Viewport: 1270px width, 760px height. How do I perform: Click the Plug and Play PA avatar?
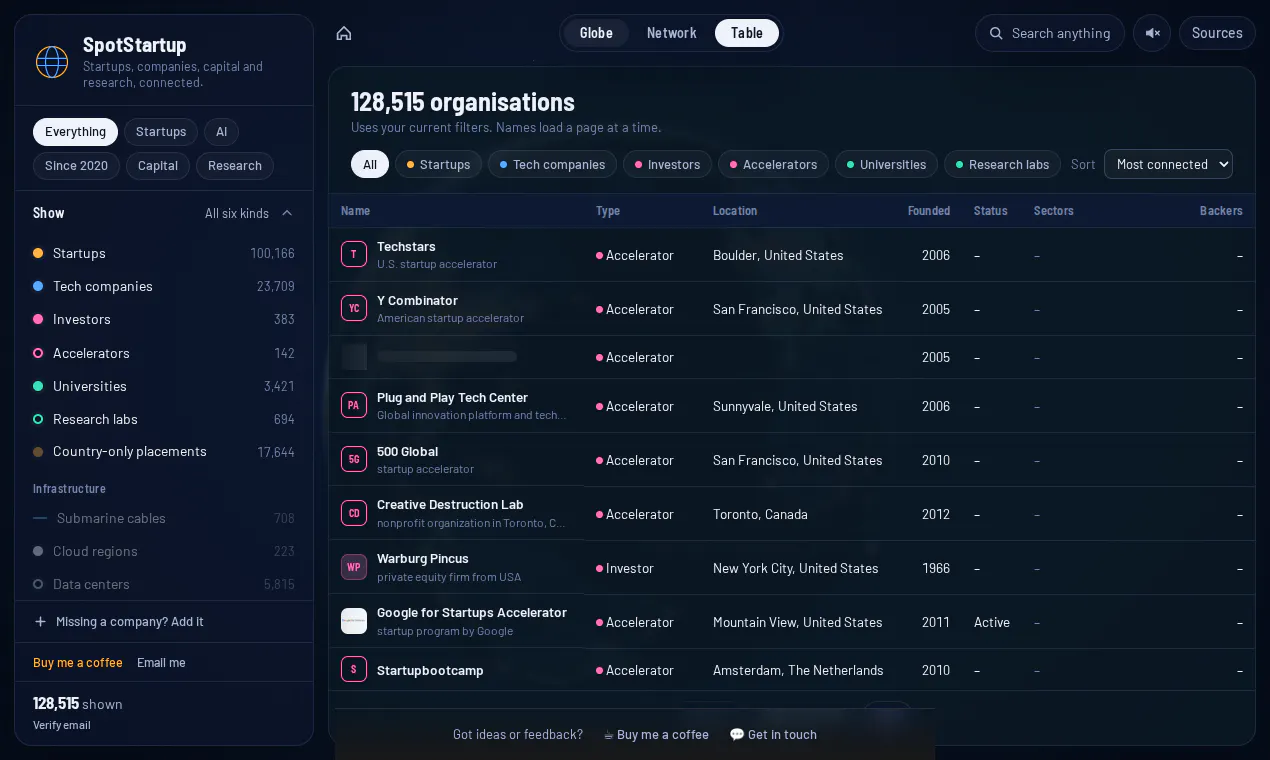coord(354,406)
